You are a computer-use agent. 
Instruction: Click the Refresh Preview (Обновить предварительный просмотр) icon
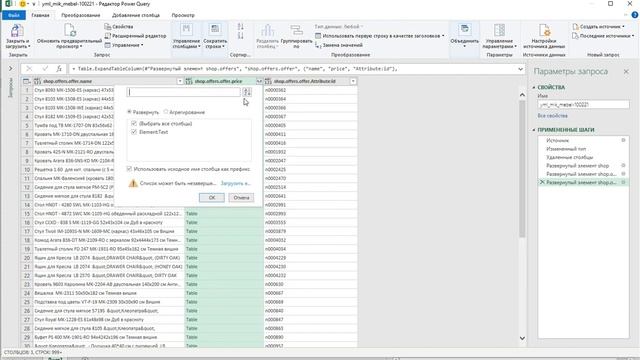[x=70, y=31]
